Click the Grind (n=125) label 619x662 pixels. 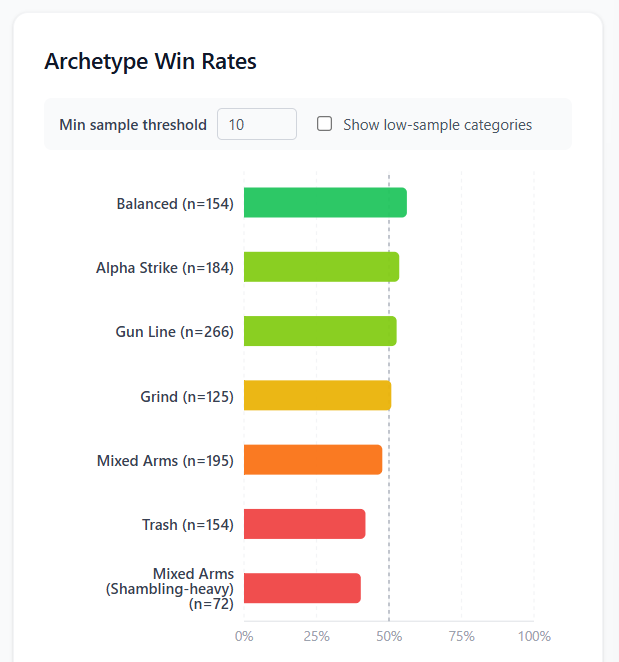click(187, 397)
